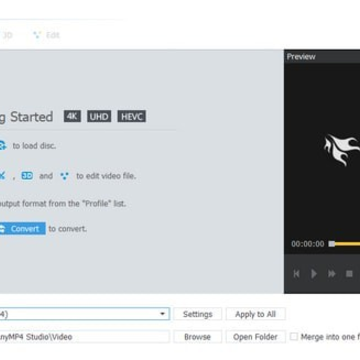Viewport: 360px width, 360px height.
Task: Click the Open Folder button
Action: [x=255, y=337]
